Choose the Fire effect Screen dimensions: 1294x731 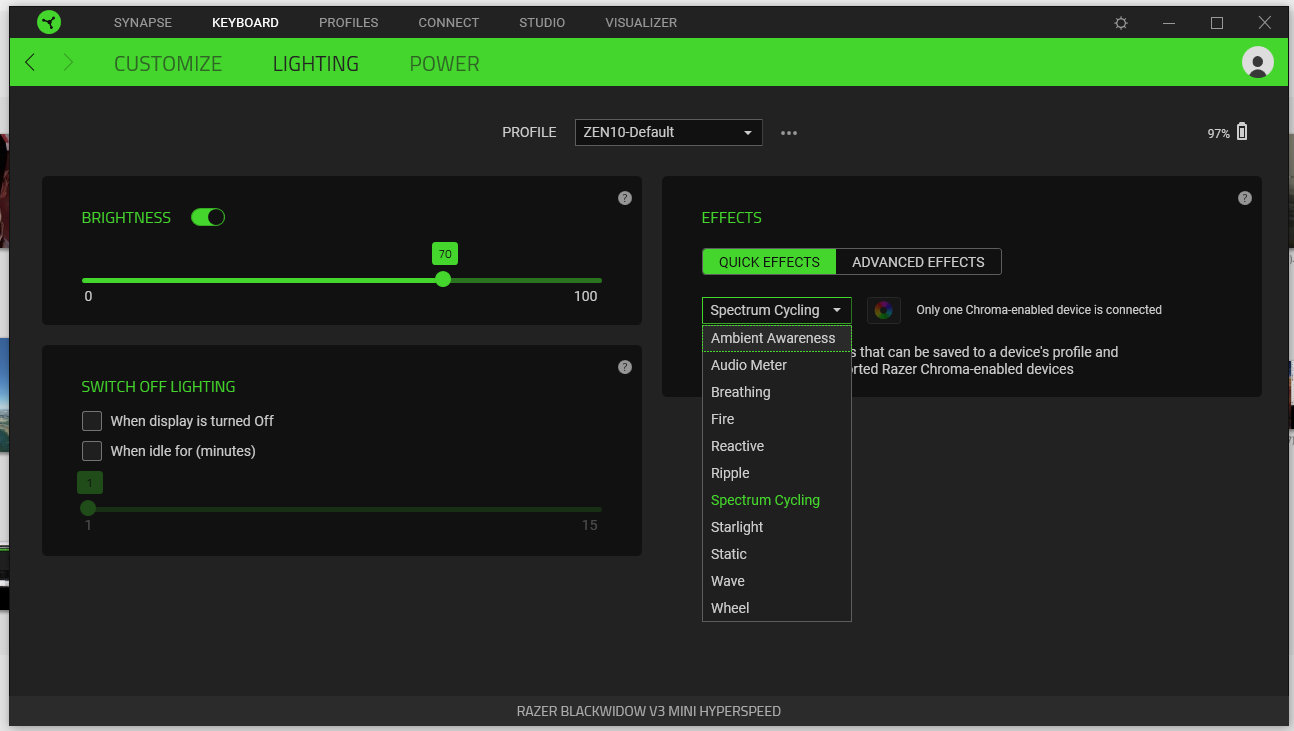(776, 419)
